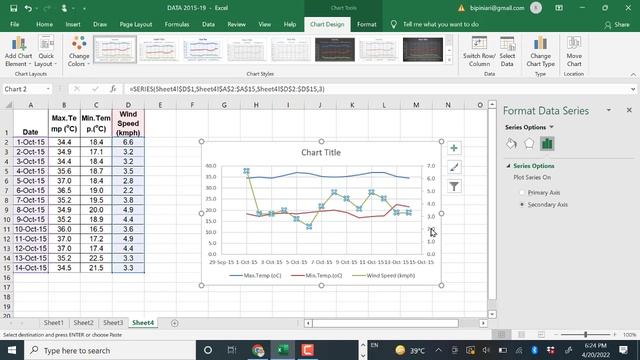640x360 pixels.
Task: Open the File menu tab
Action: pos(15,24)
